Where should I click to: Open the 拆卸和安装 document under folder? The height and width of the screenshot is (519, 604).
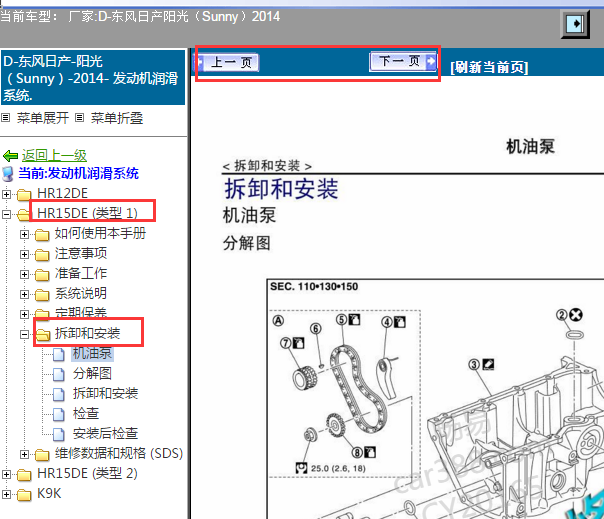pyautogui.click(x=106, y=393)
